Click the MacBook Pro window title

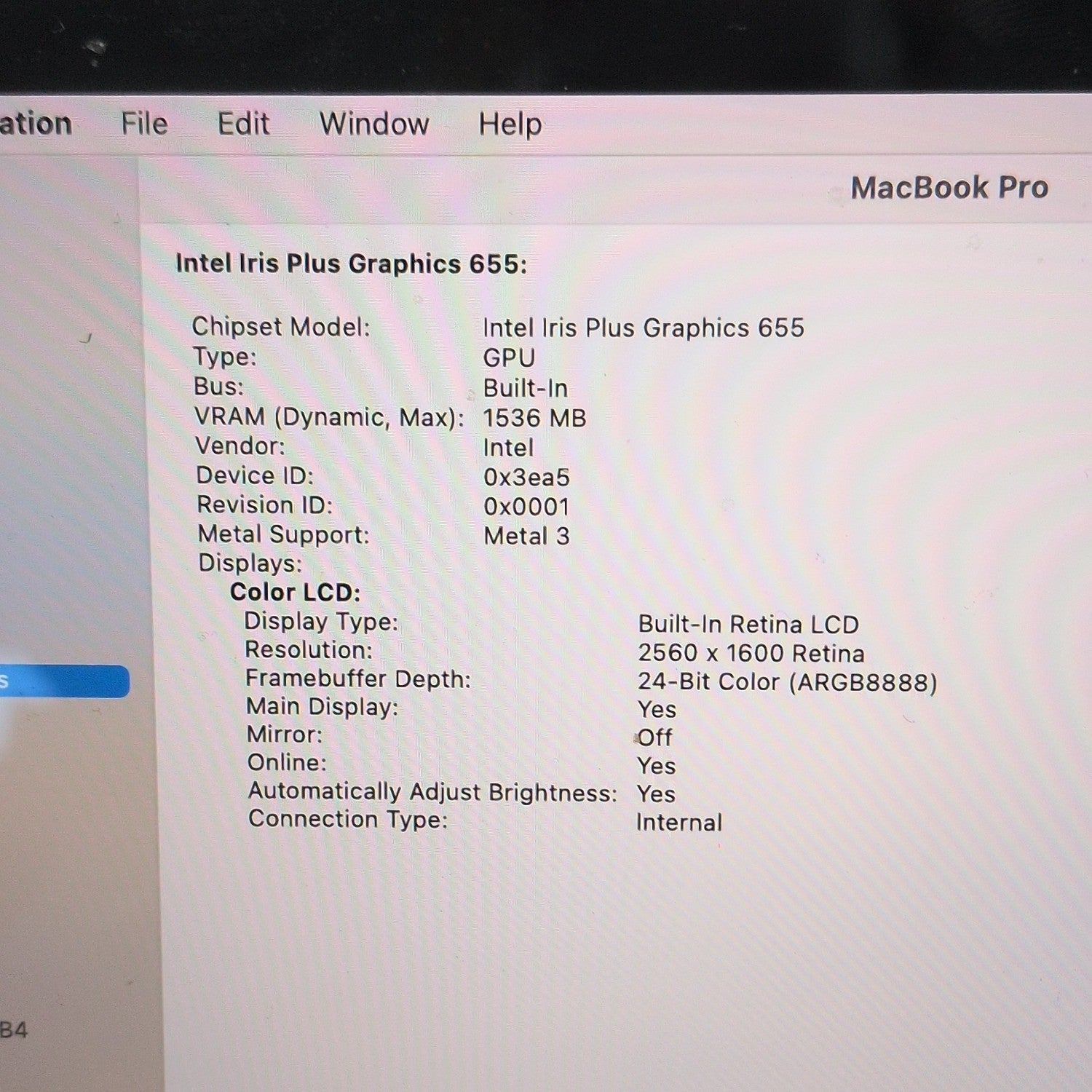(949, 188)
